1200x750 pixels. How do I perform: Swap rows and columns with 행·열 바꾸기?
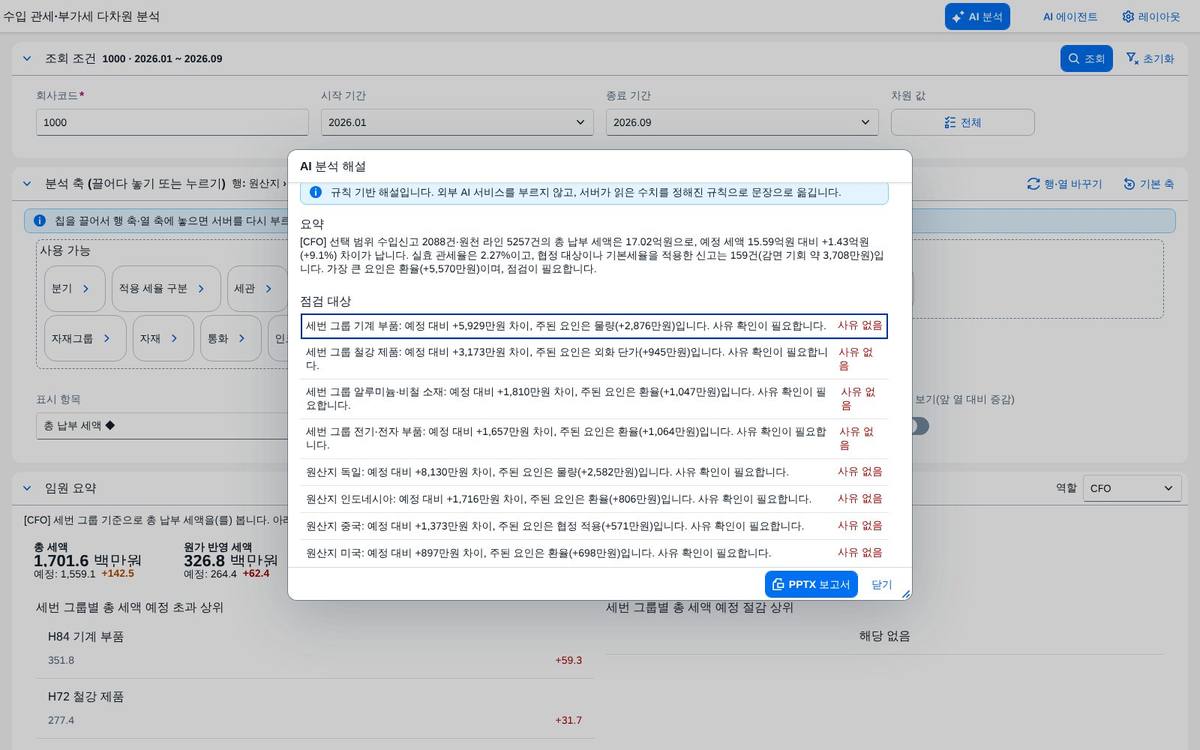pos(1064,184)
